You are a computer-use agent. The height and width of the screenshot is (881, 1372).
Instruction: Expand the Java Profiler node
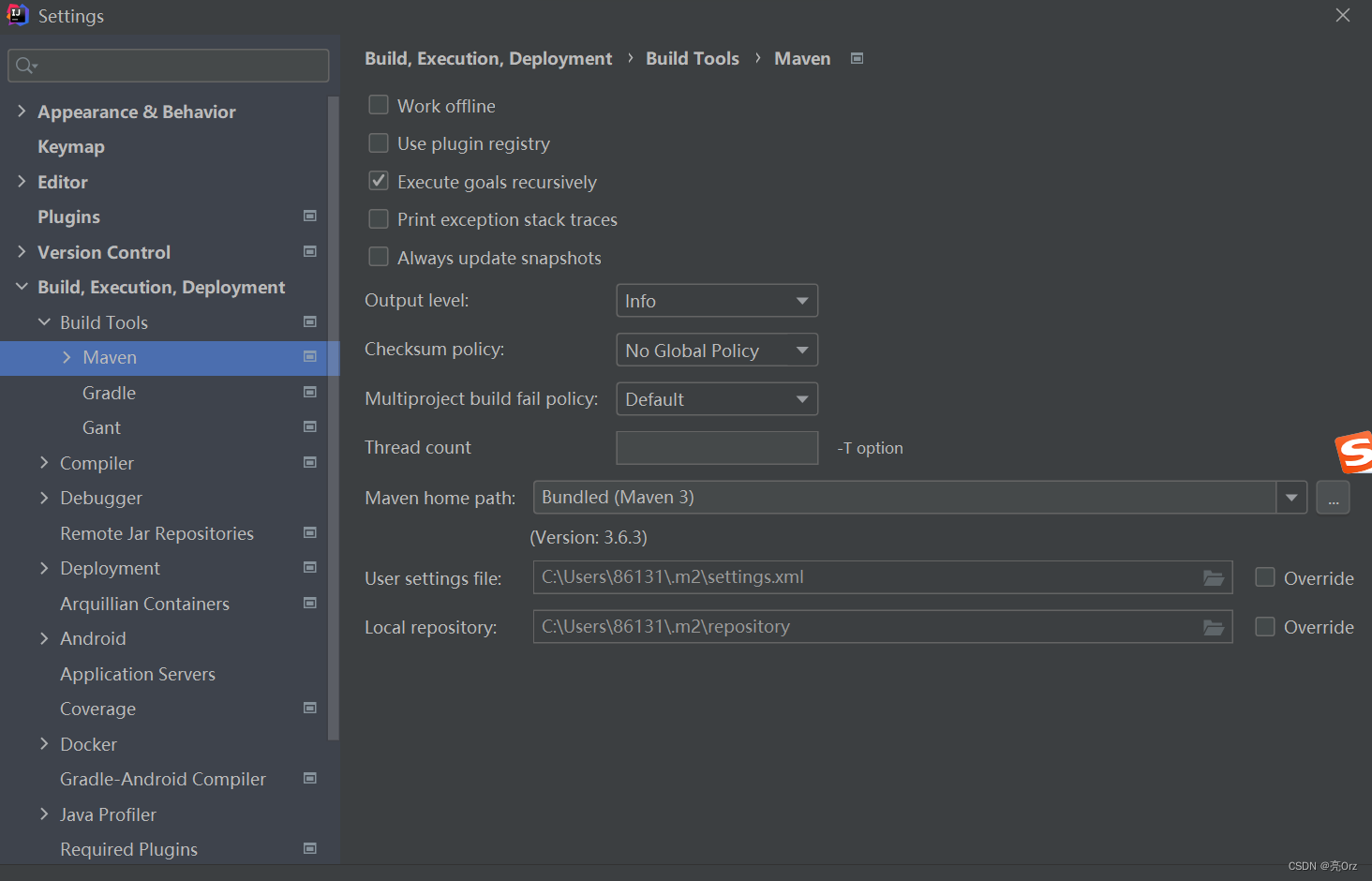tap(44, 814)
